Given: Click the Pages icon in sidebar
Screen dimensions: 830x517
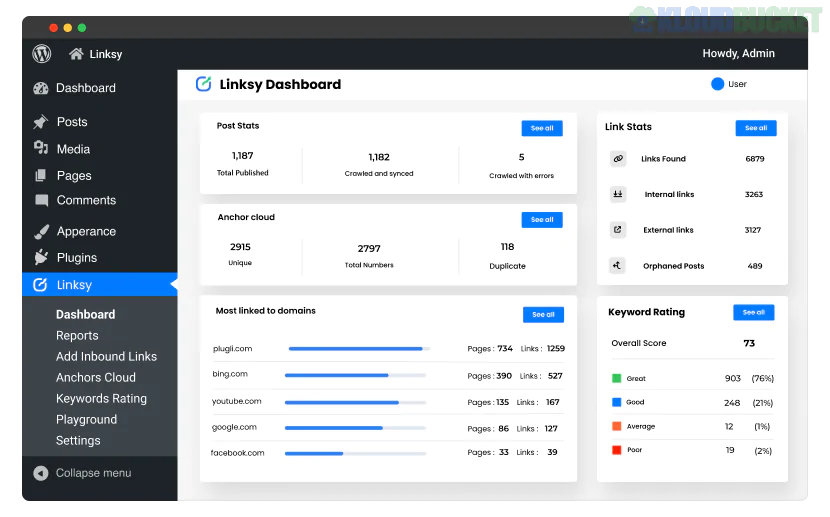Looking at the screenshot, I should 40,176.
